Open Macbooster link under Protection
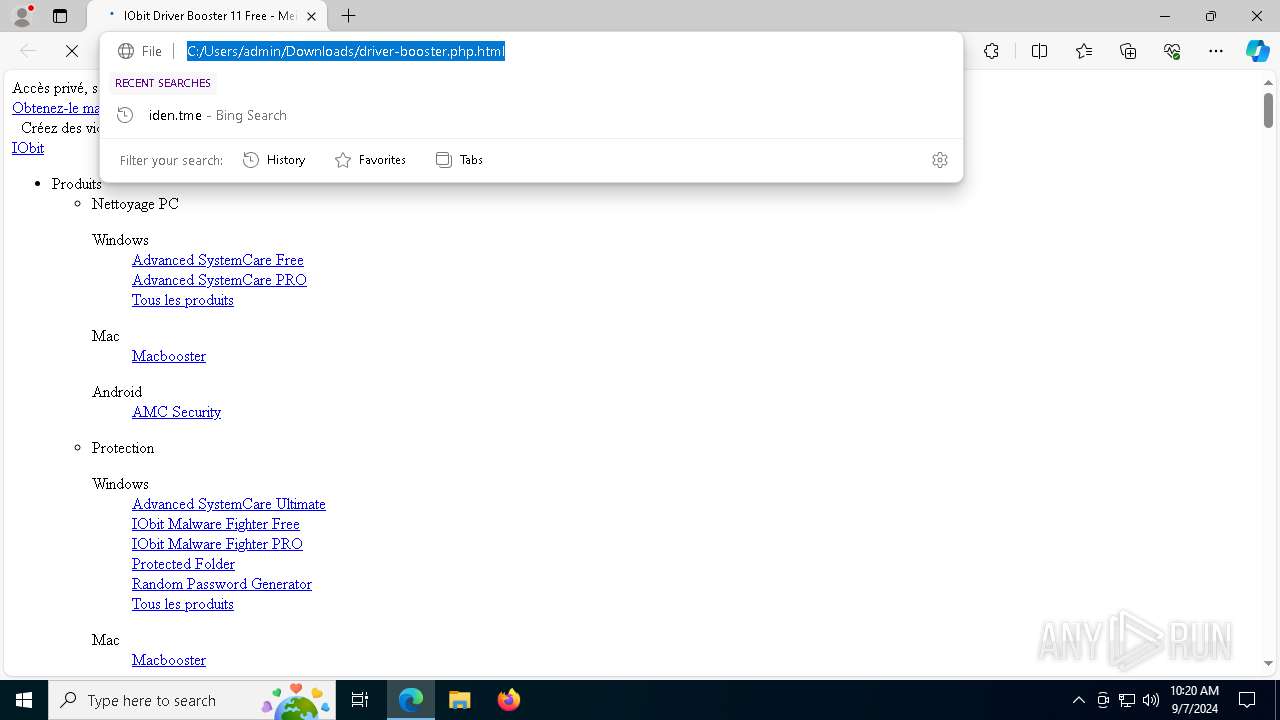The width and height of the screenshot is (1280, 720). 169,660
